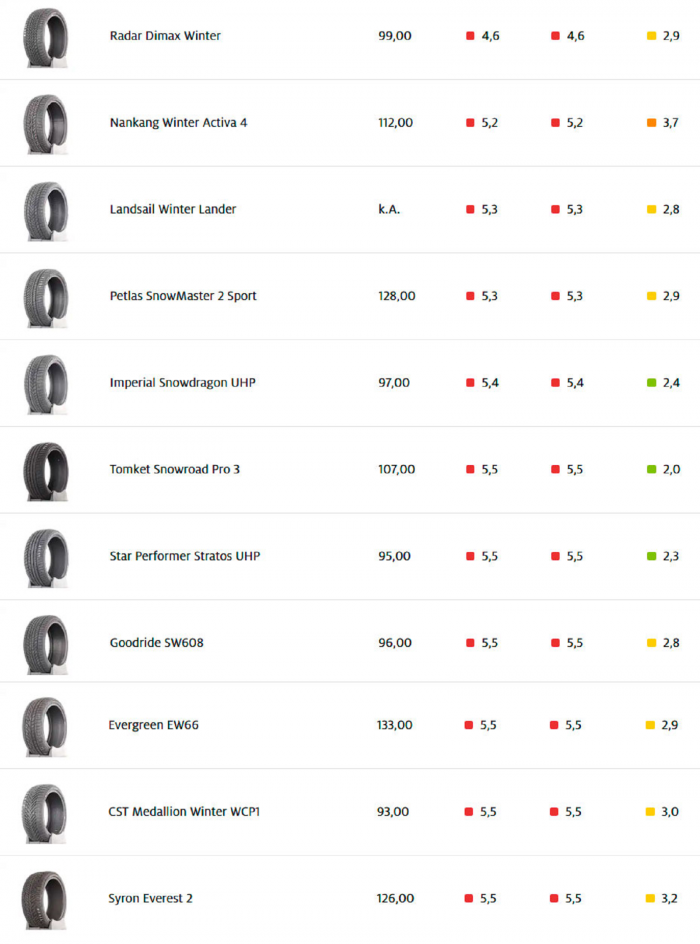Select the Syron Everest 2 tire picture
700x944 pixels.
click(46, 900)
